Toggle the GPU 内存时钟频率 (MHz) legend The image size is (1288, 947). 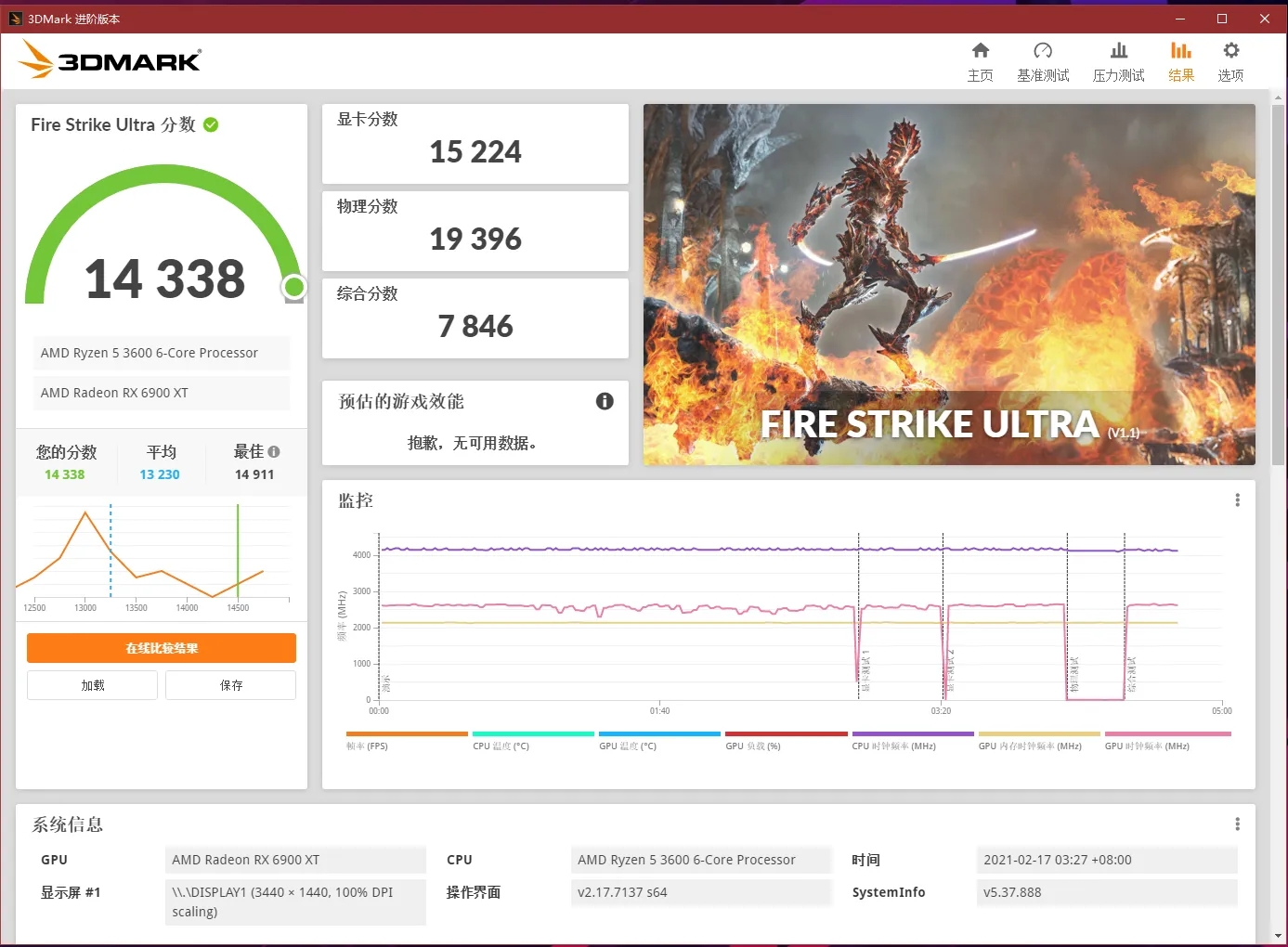1039,741
